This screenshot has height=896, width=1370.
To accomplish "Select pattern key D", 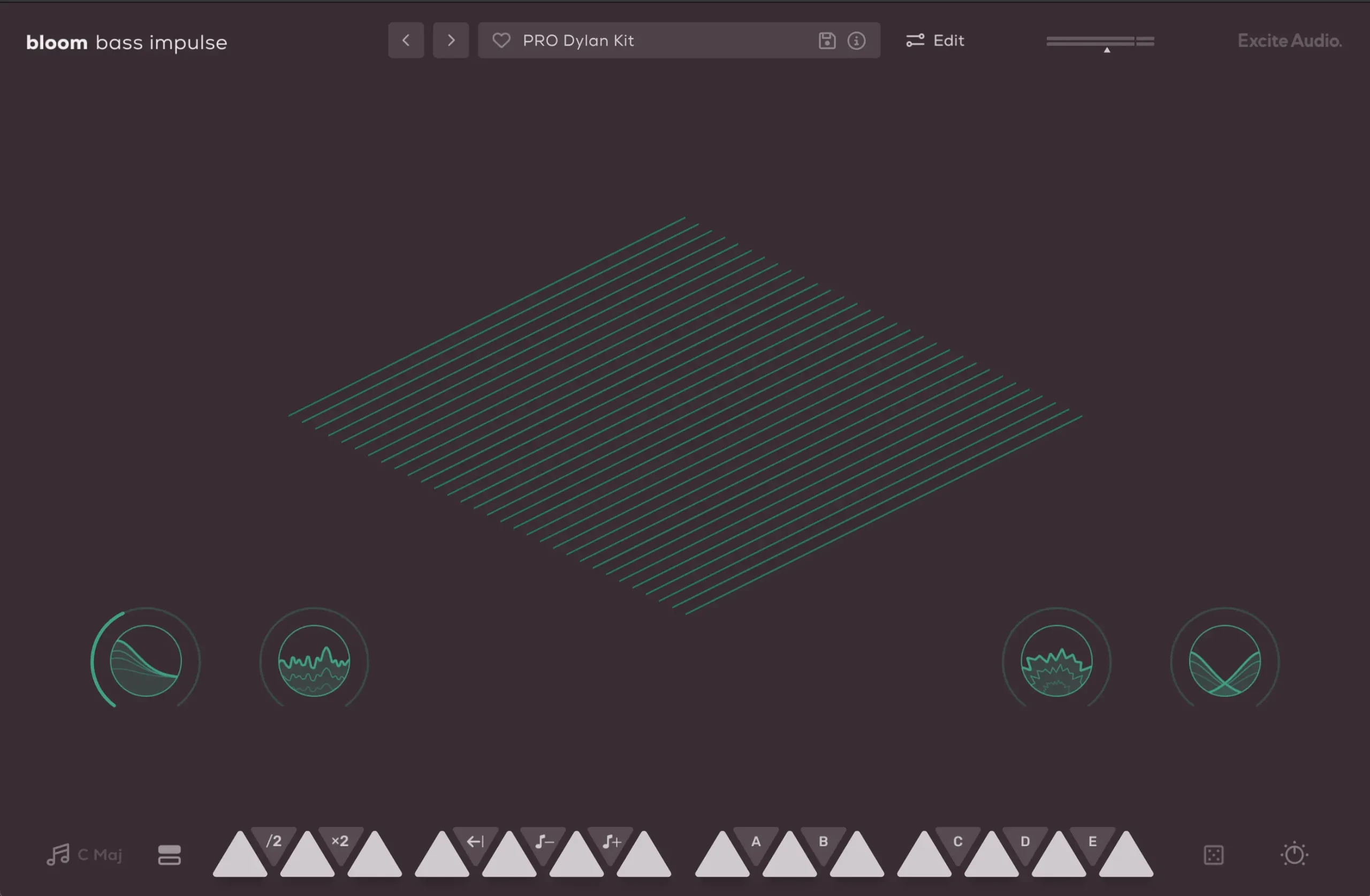I will [x=1025, y=843].
